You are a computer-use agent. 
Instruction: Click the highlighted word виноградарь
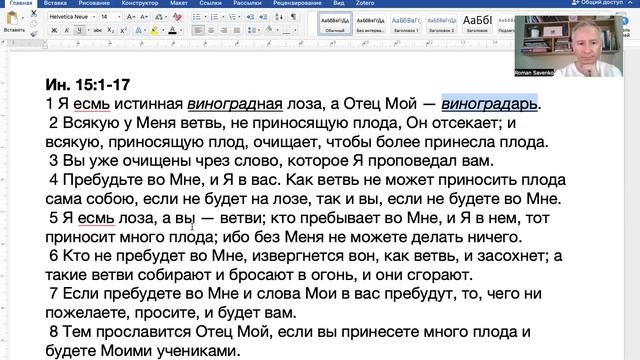(x=489, y=104)
